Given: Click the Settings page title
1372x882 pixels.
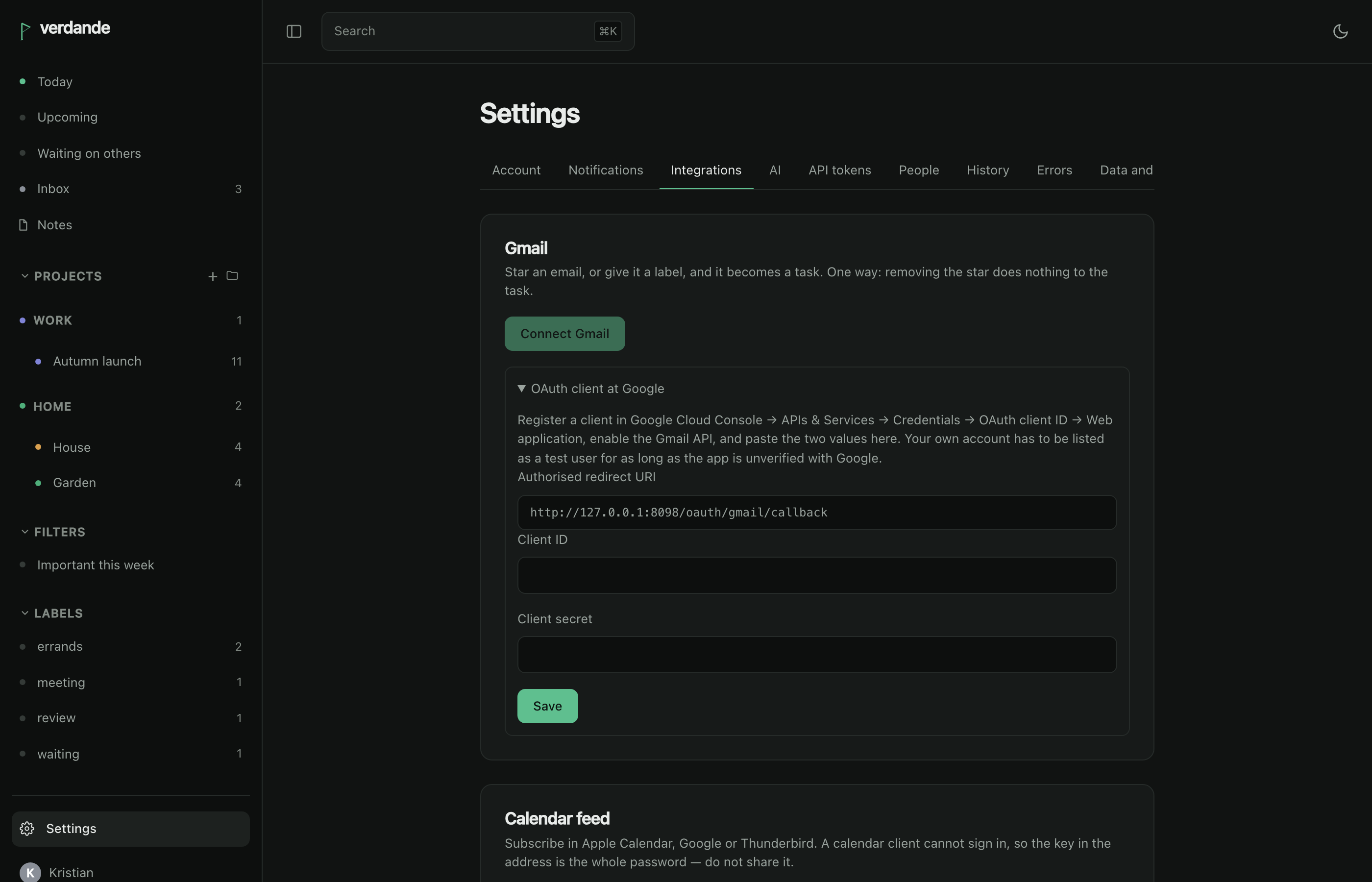Looking at the screenshot, I should 530,113.
